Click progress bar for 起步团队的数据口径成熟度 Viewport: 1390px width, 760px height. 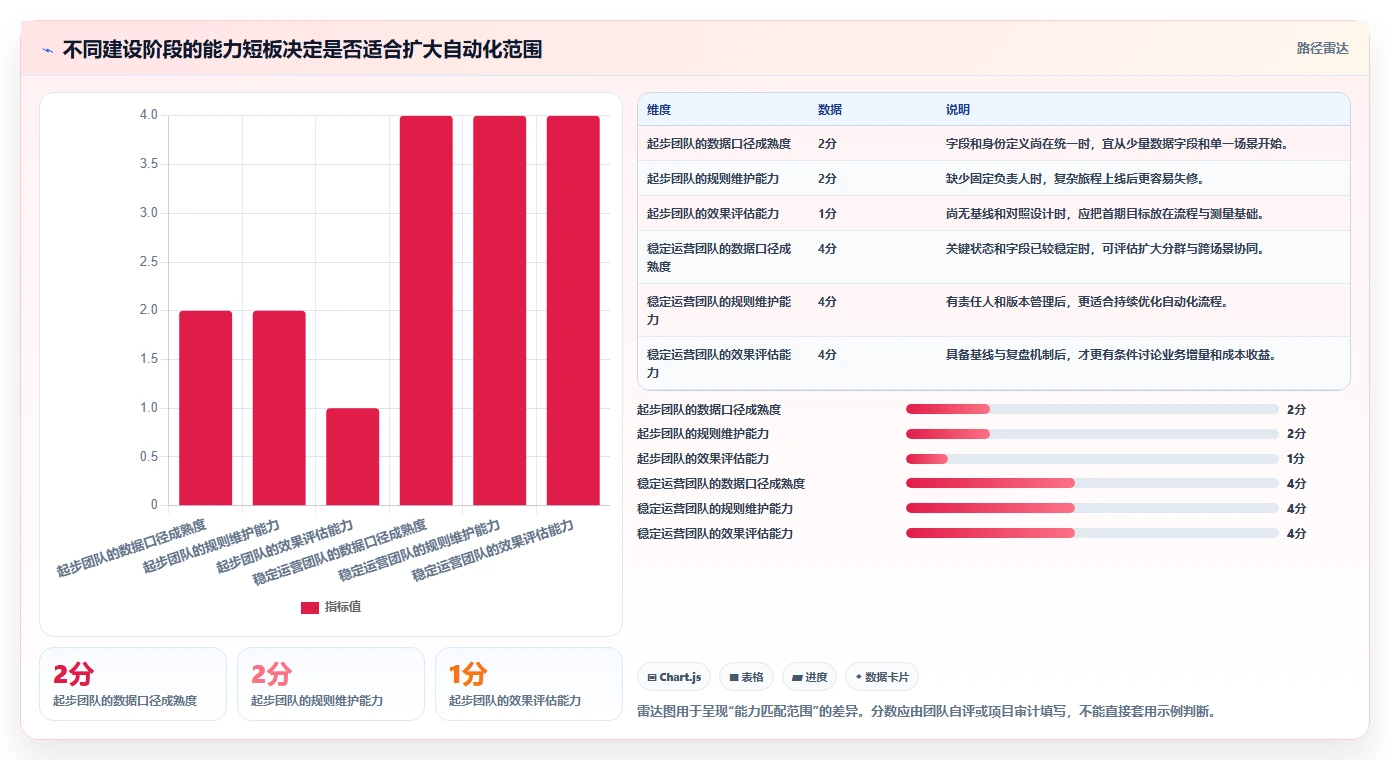point(1092,409)
